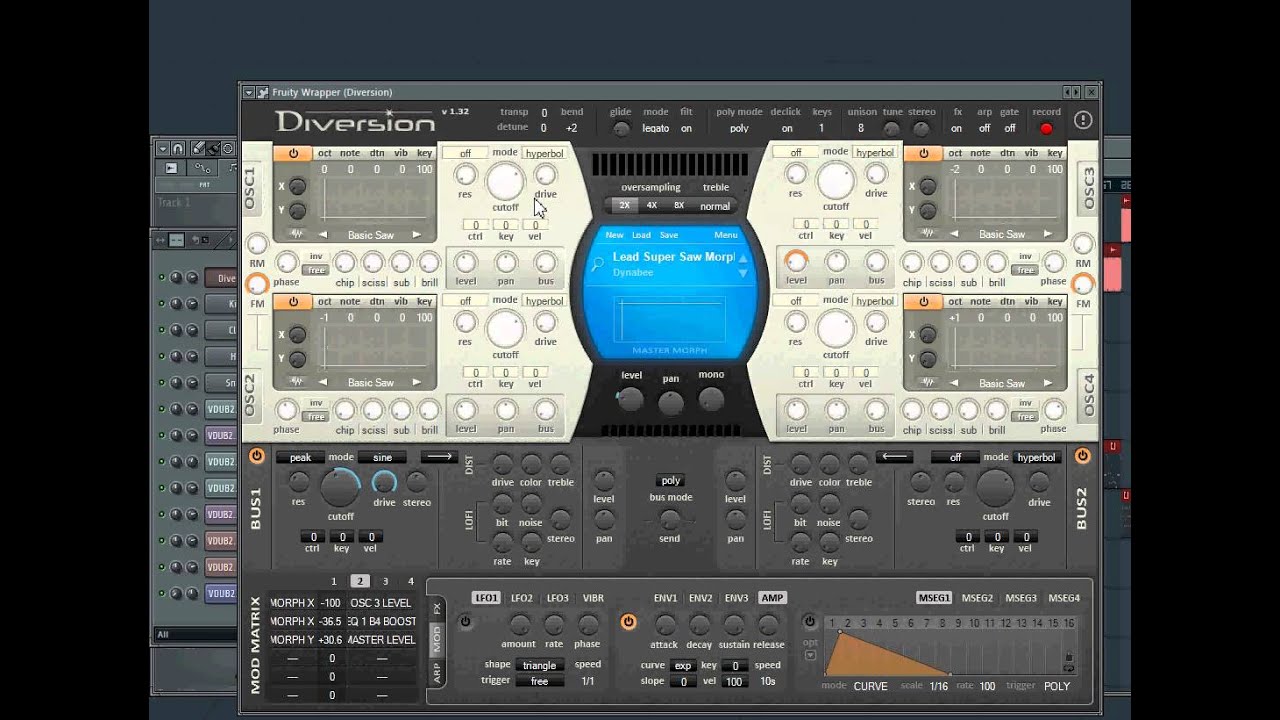Click BUS2 left routing arrow
The width and height of the screenshot is (1280, 720).
[895, 457]
